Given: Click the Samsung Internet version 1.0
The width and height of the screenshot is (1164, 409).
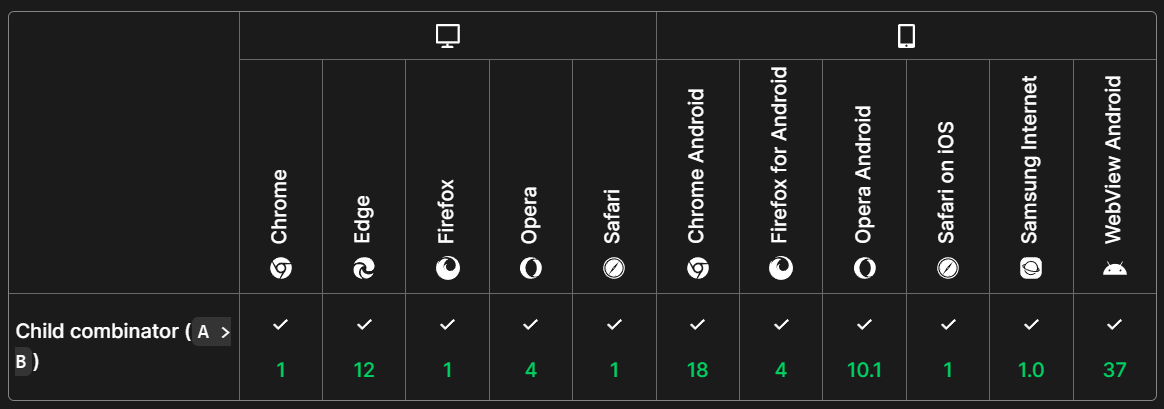Looking at the screenshot, I should click(1031, 370).
